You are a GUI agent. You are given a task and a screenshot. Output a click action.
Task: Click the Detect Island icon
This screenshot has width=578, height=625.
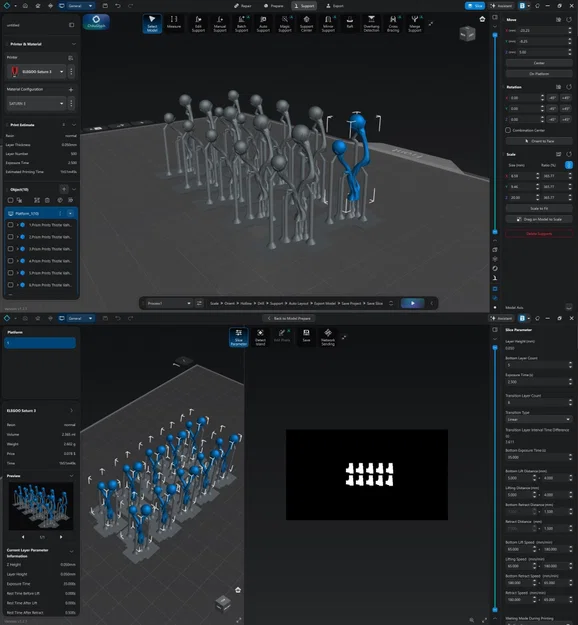coord(260,337)
